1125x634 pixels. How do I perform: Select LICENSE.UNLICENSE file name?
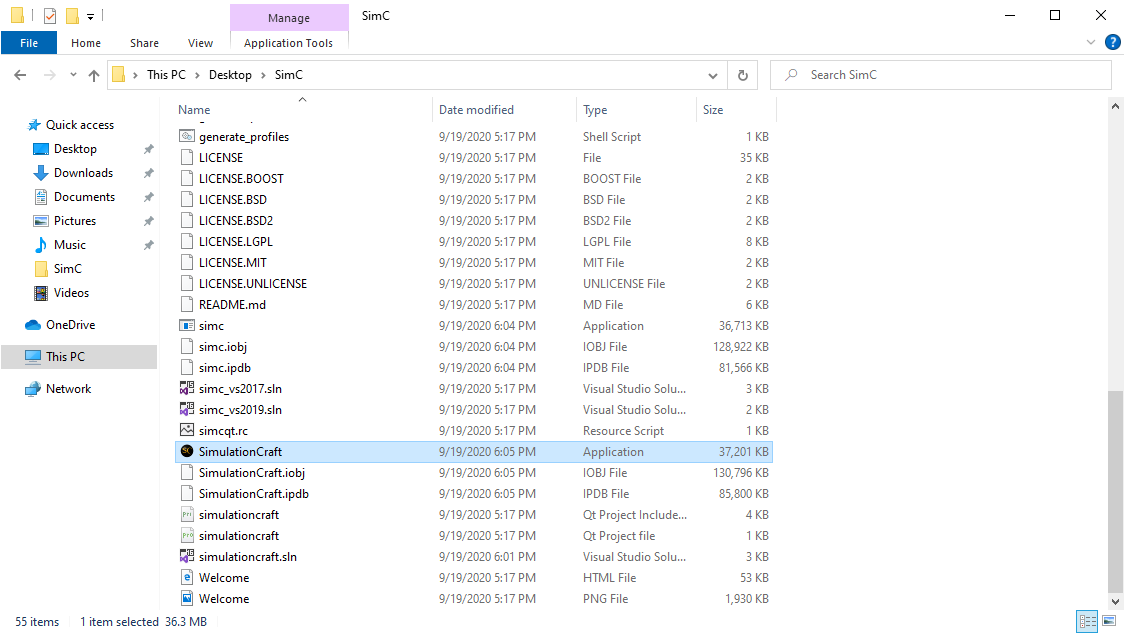(x=253, y=283)
